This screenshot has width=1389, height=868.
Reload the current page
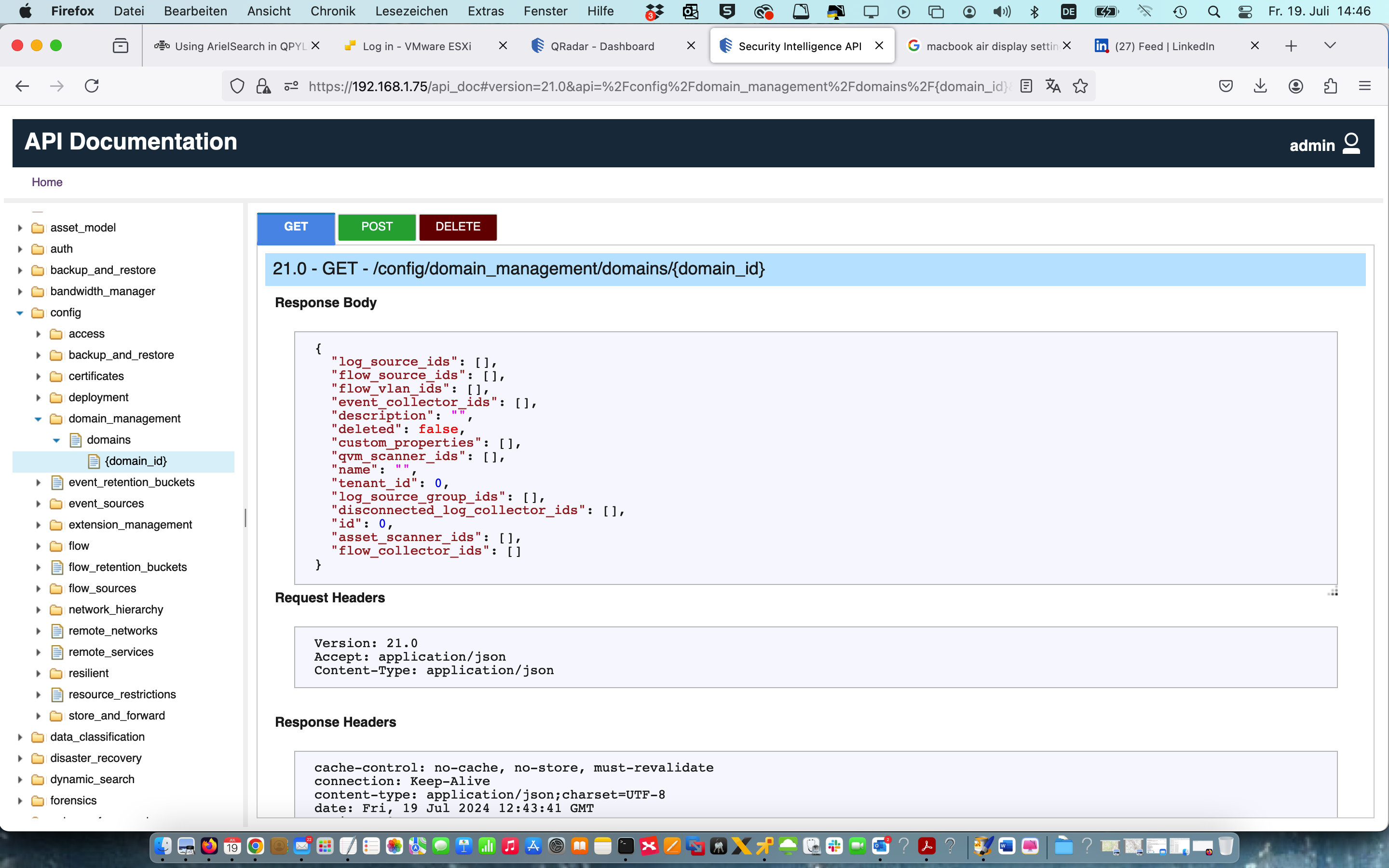92,86
